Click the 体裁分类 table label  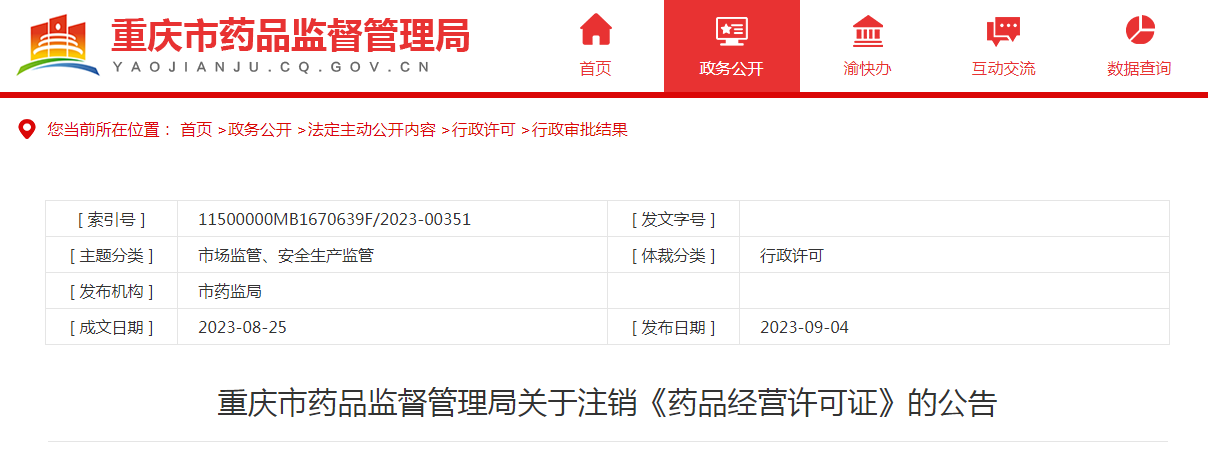pos(673,255)
